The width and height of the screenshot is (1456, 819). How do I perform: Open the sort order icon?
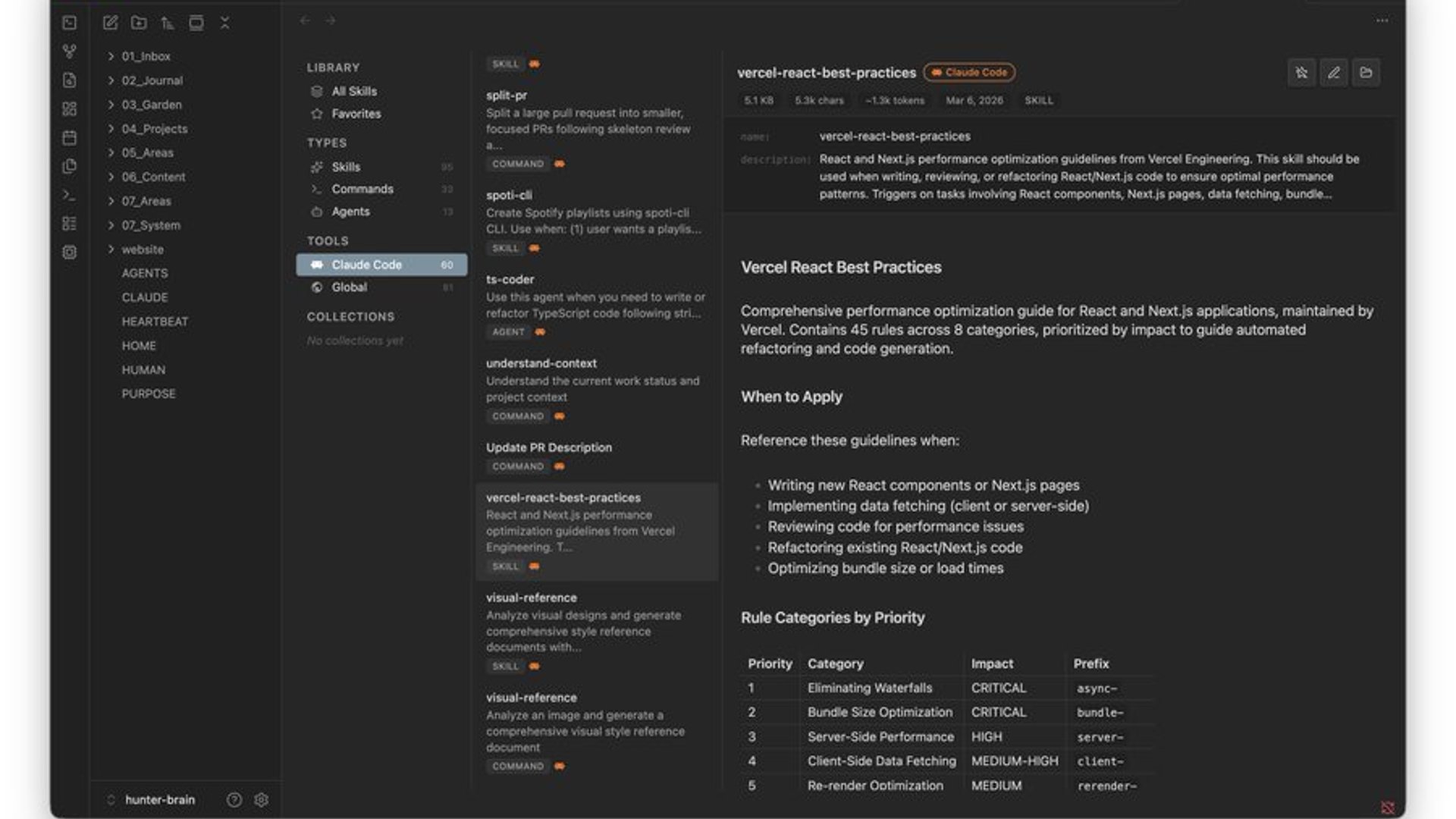point(168,23)
